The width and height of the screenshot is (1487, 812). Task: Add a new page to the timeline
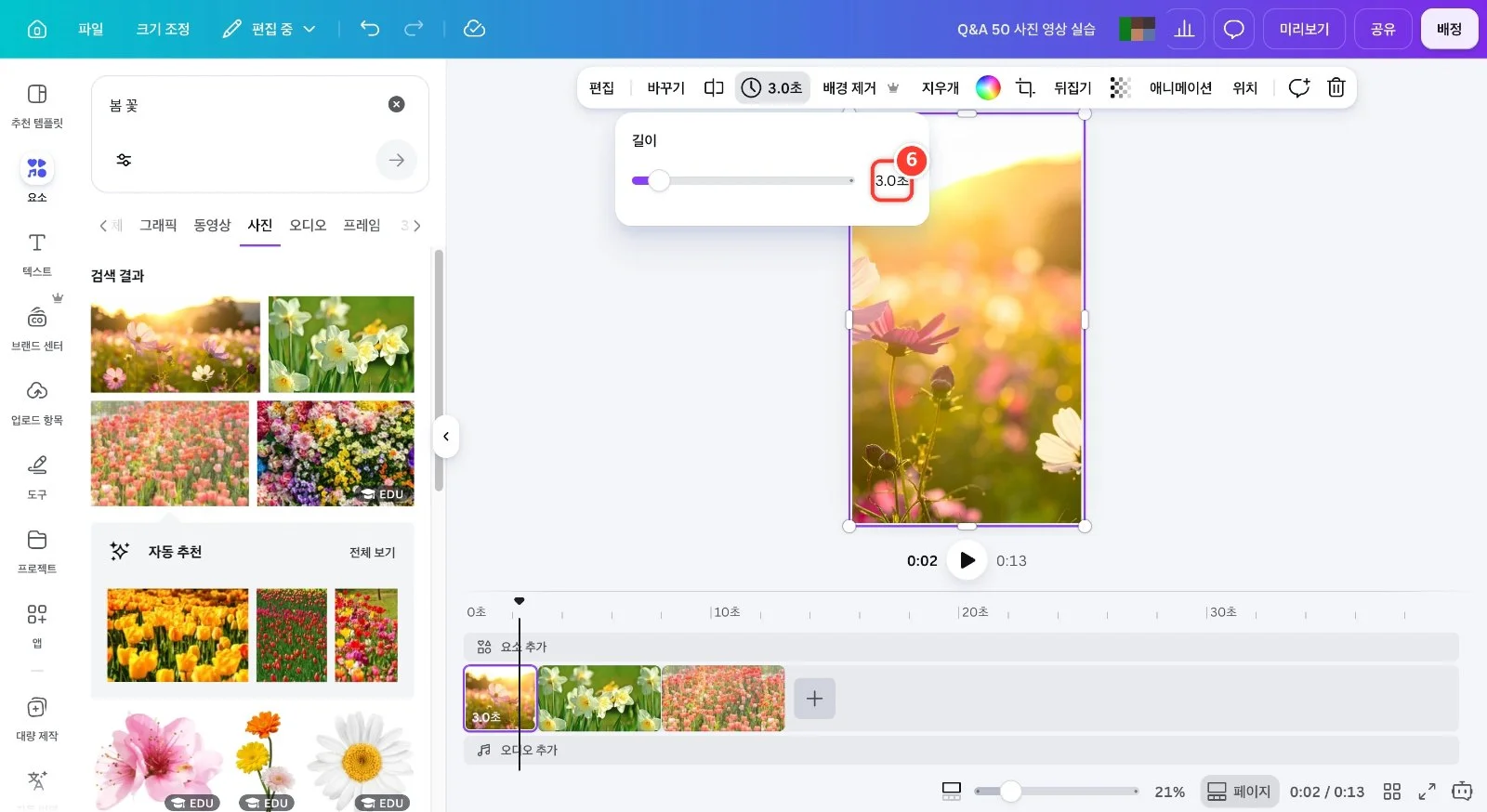pos(814,699)
